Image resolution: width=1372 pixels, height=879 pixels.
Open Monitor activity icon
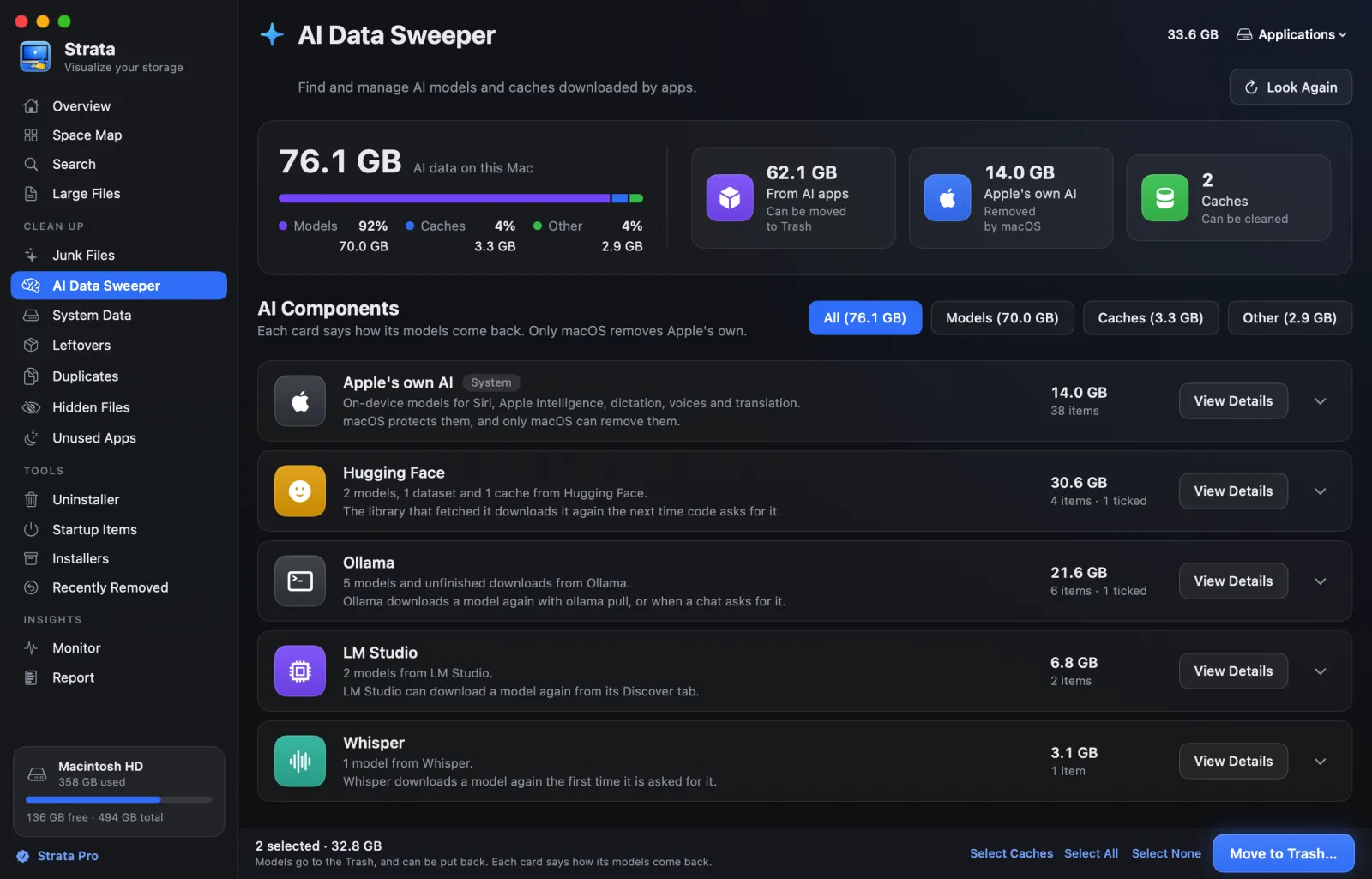pos(31,648)
